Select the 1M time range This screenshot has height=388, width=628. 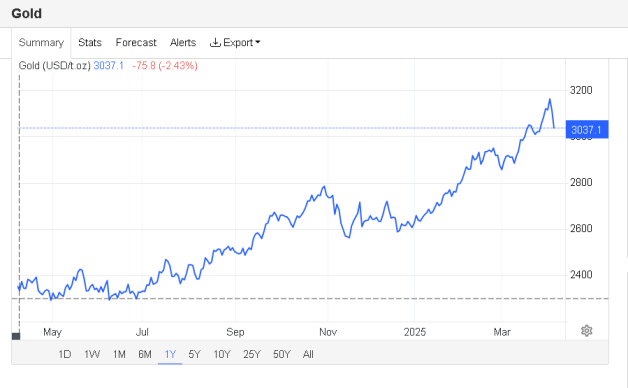tap(119, 354)
